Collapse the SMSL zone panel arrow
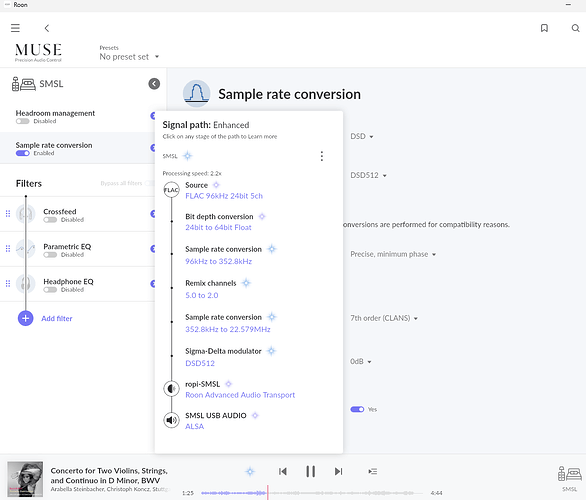Viewport: 586px width, 500px height. tap(154, 84)
